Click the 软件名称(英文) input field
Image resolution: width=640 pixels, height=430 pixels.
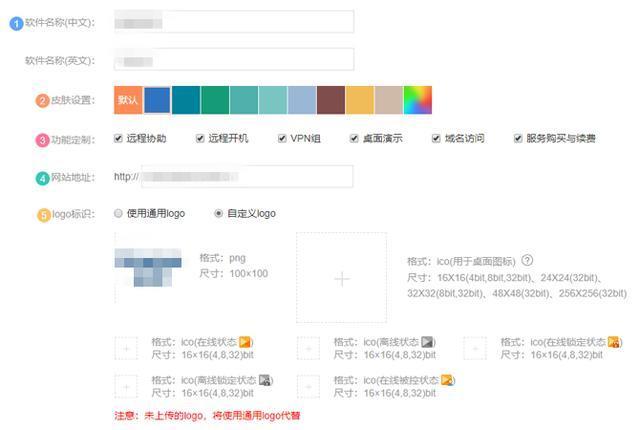point(234,59)
